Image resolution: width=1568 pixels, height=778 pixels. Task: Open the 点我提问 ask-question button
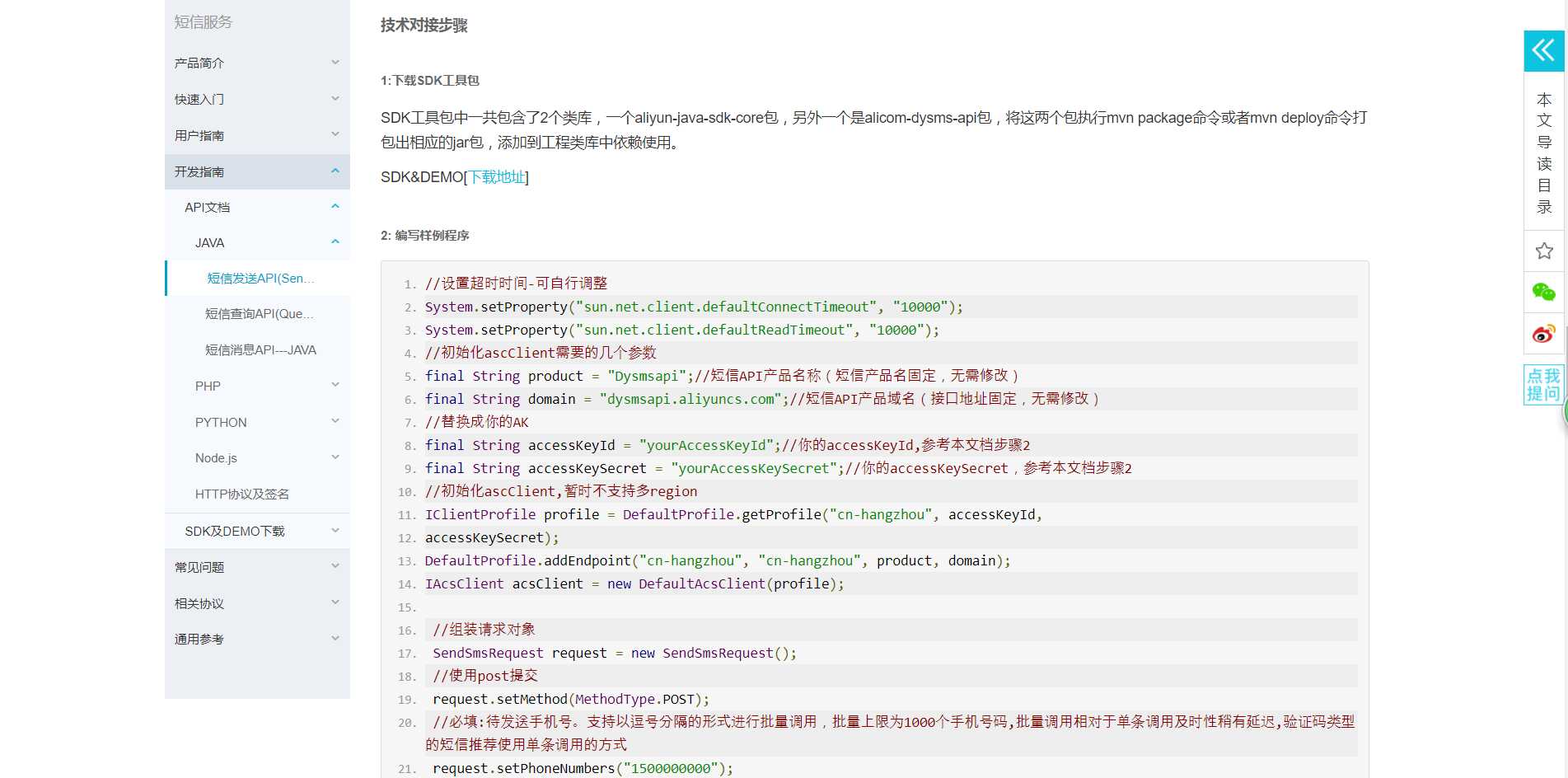(x=1543, y=385)
